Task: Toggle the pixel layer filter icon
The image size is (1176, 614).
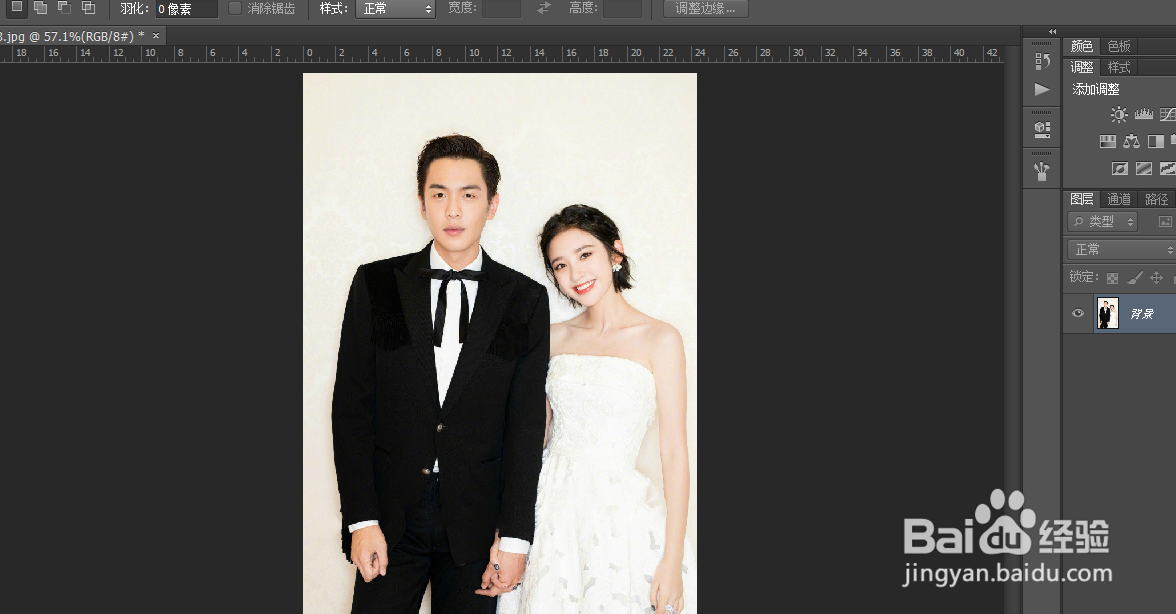Action: 1165,222
